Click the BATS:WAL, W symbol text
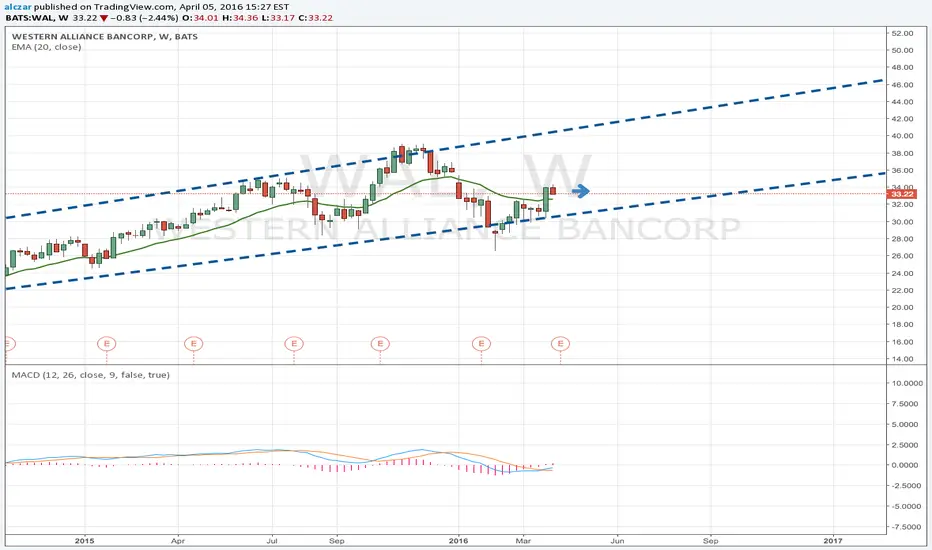 tap(37, 18)
